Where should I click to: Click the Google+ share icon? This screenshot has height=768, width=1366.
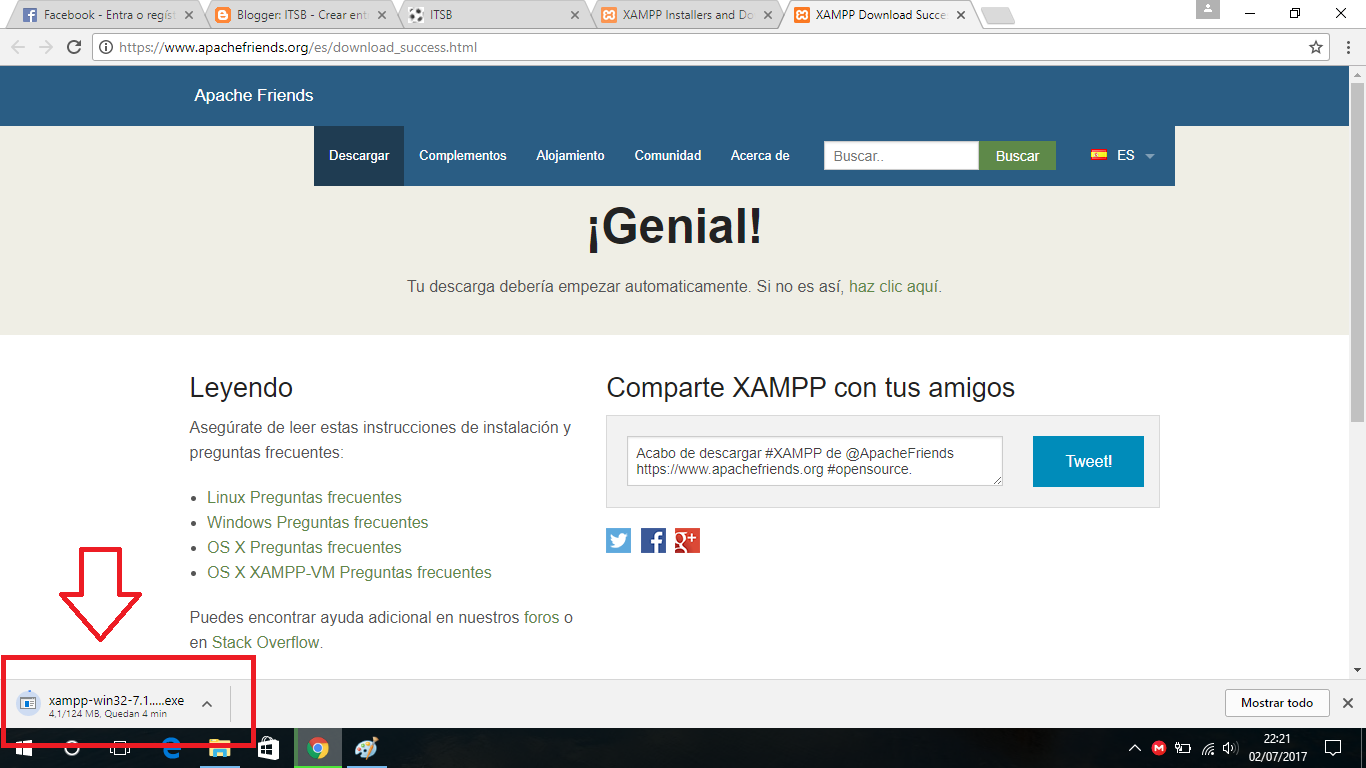coord(687,540)
